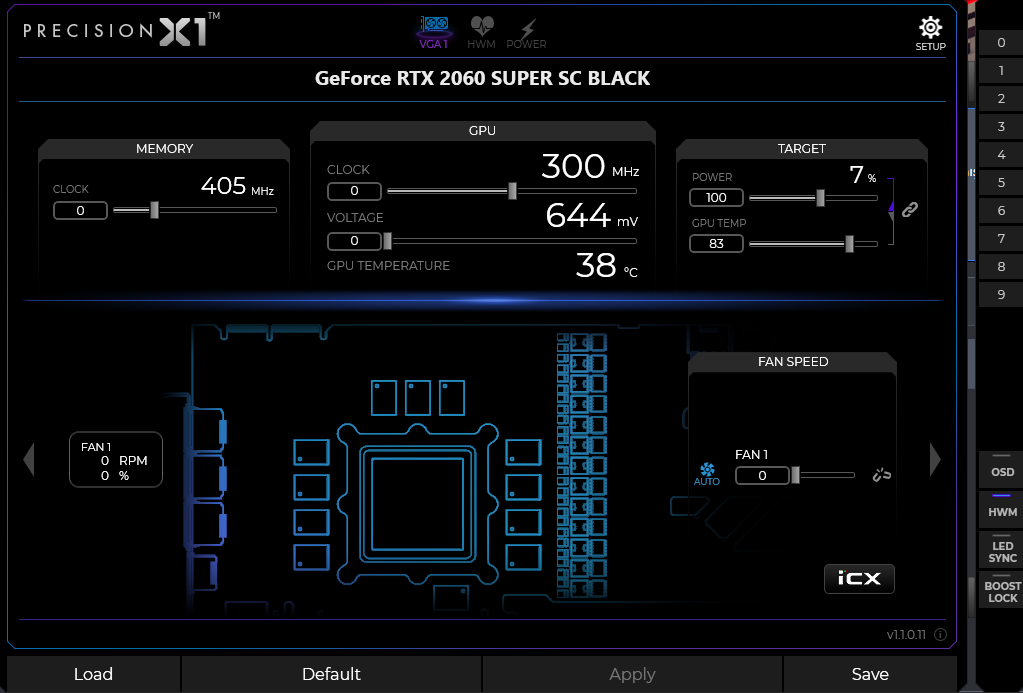Click the 405 MHz memory clock reading
This screenshot has width=1023, height=693.
(237, 186)
